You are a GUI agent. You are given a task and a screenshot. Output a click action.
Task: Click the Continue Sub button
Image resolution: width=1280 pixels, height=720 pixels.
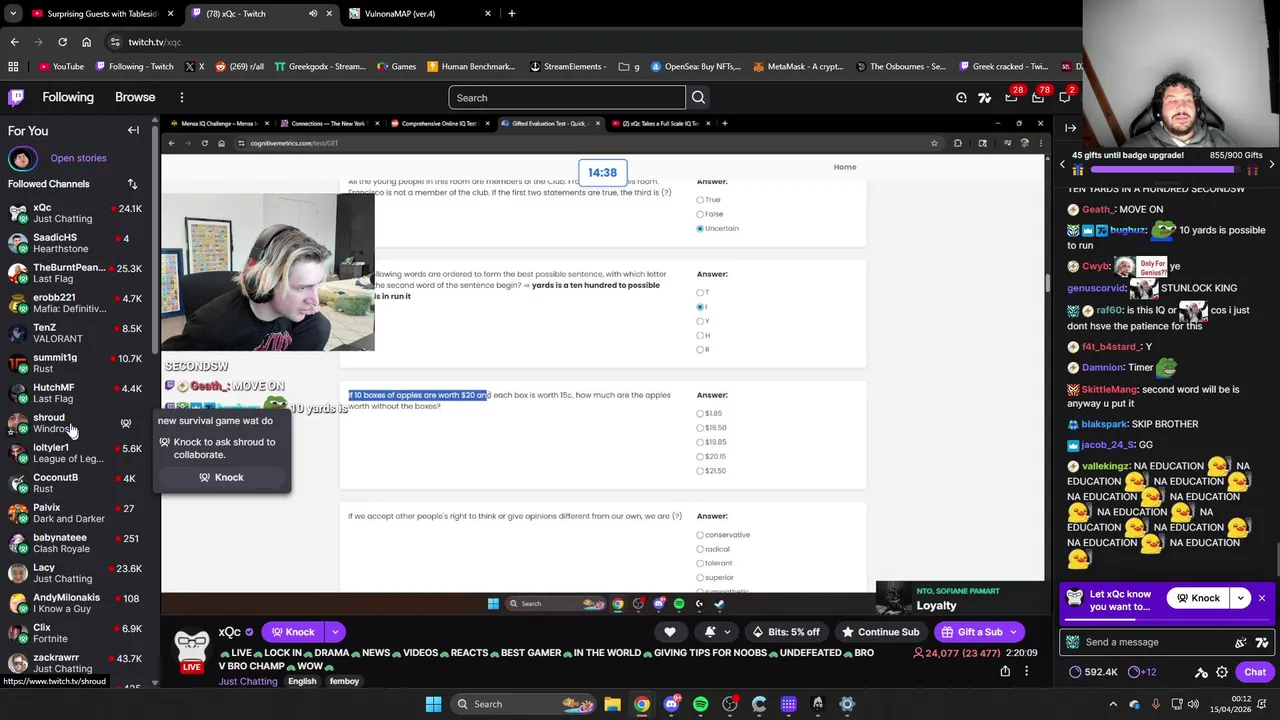click(x=881, y=632)
